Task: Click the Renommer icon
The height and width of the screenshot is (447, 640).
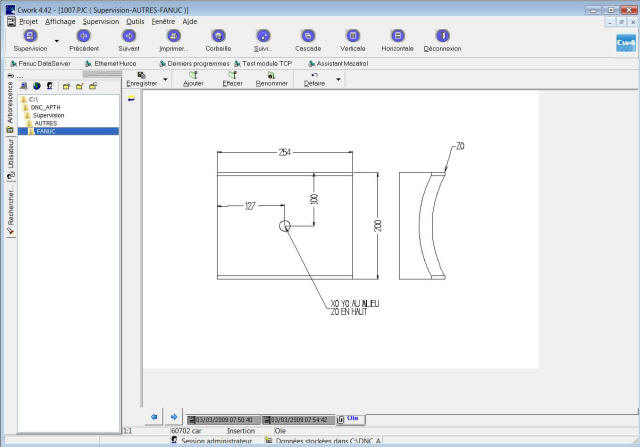Action: click(271, 76)
